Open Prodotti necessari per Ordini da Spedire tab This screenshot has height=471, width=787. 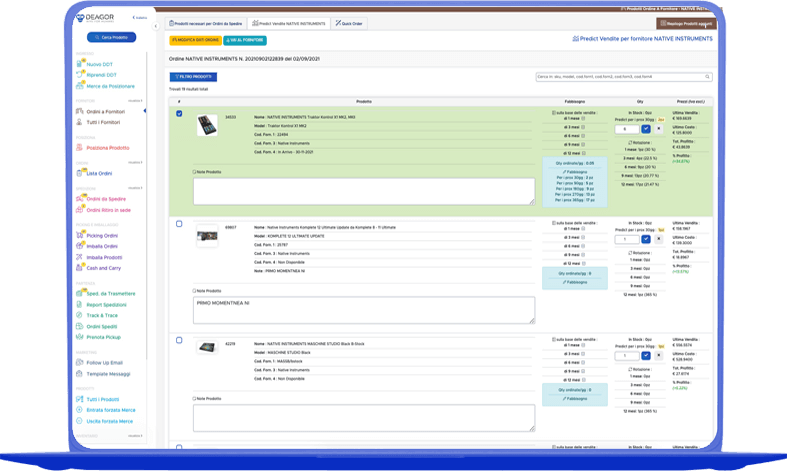206,24
